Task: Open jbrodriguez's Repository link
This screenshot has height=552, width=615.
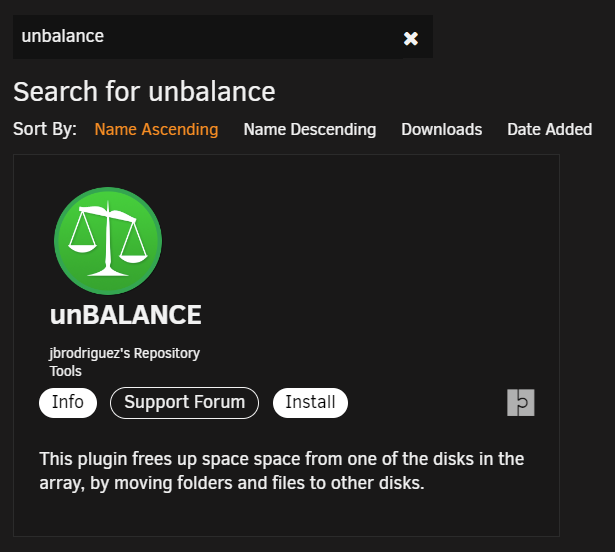Action: tap(124, 353)
